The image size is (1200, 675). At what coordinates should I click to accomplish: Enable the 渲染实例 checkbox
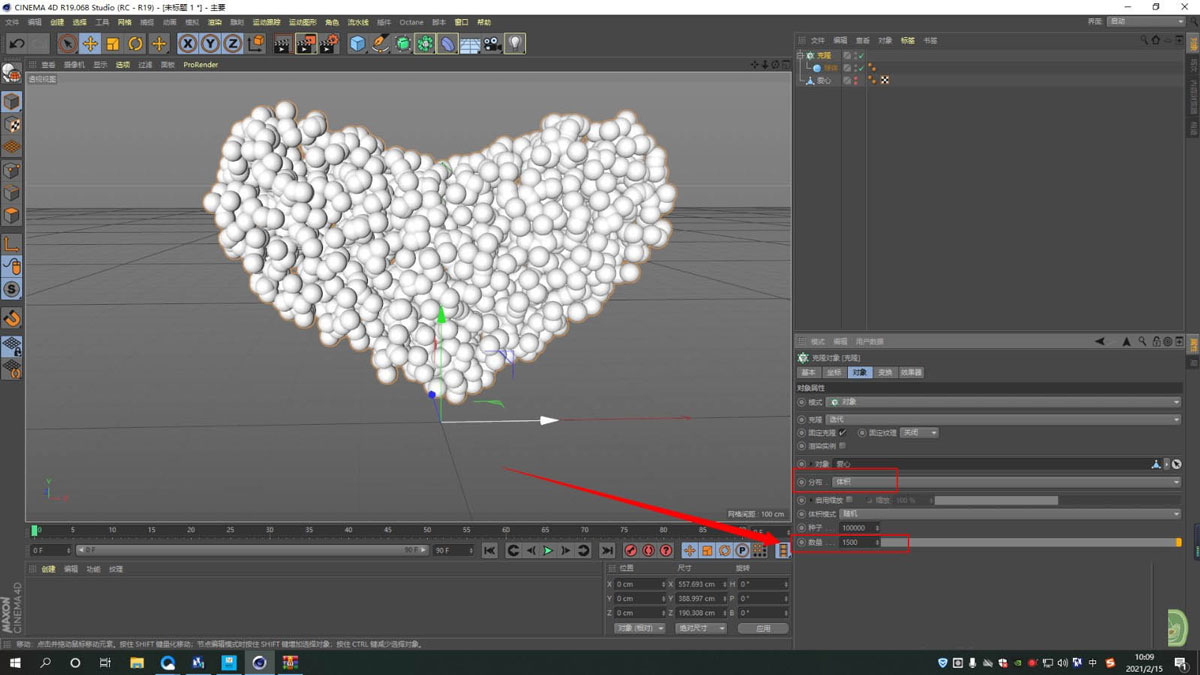[x=843, y=446]
